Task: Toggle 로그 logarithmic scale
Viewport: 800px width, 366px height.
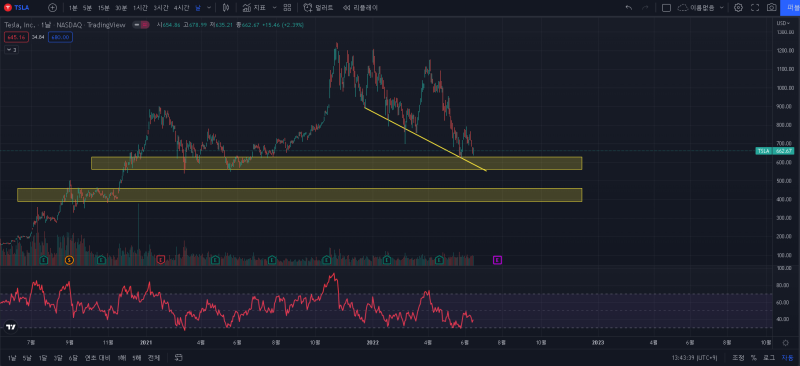Action: point(769,357)
